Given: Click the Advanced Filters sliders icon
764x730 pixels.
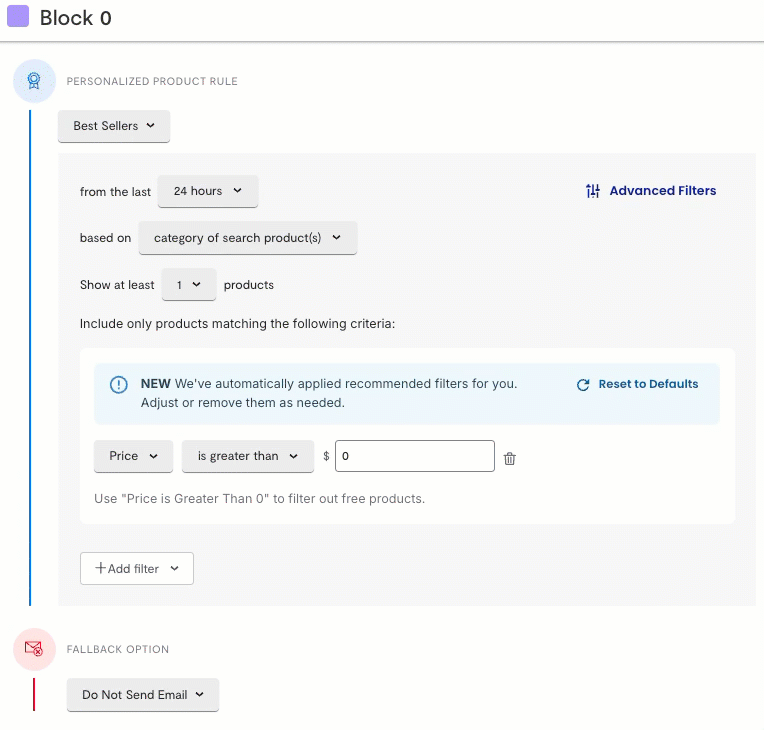Looking at the screenshot, I should pos(593,191).
